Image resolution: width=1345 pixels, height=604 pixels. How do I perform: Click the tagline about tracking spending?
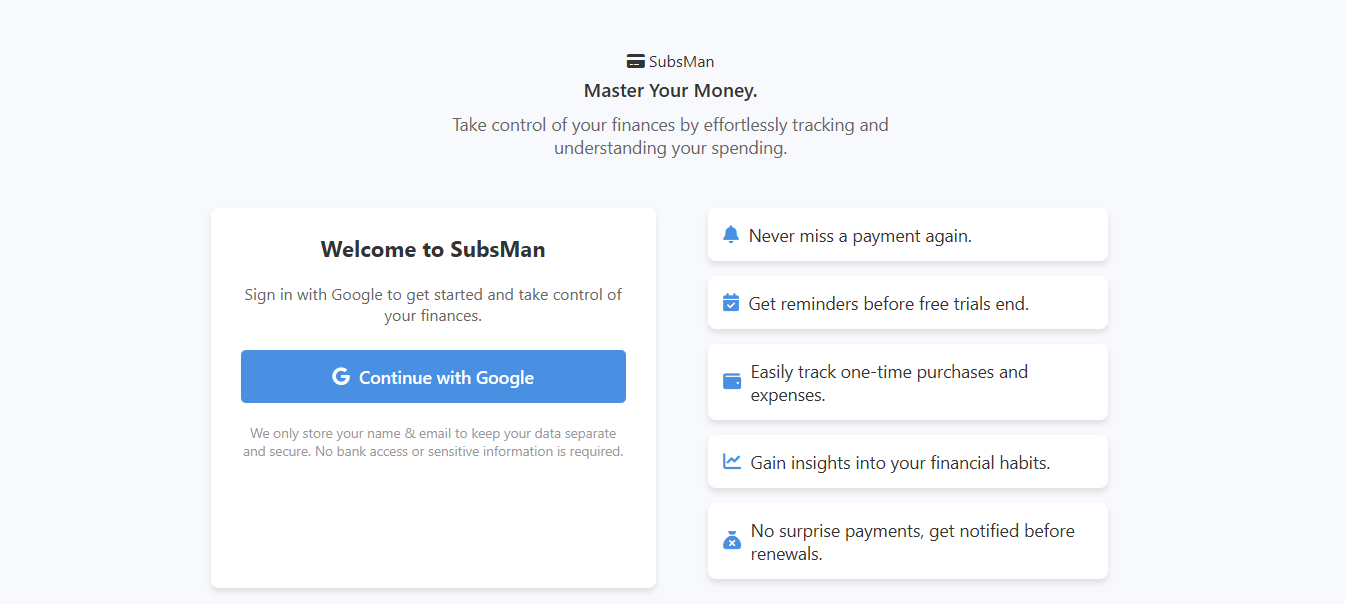pyautogui.click(x=670, y=137)
